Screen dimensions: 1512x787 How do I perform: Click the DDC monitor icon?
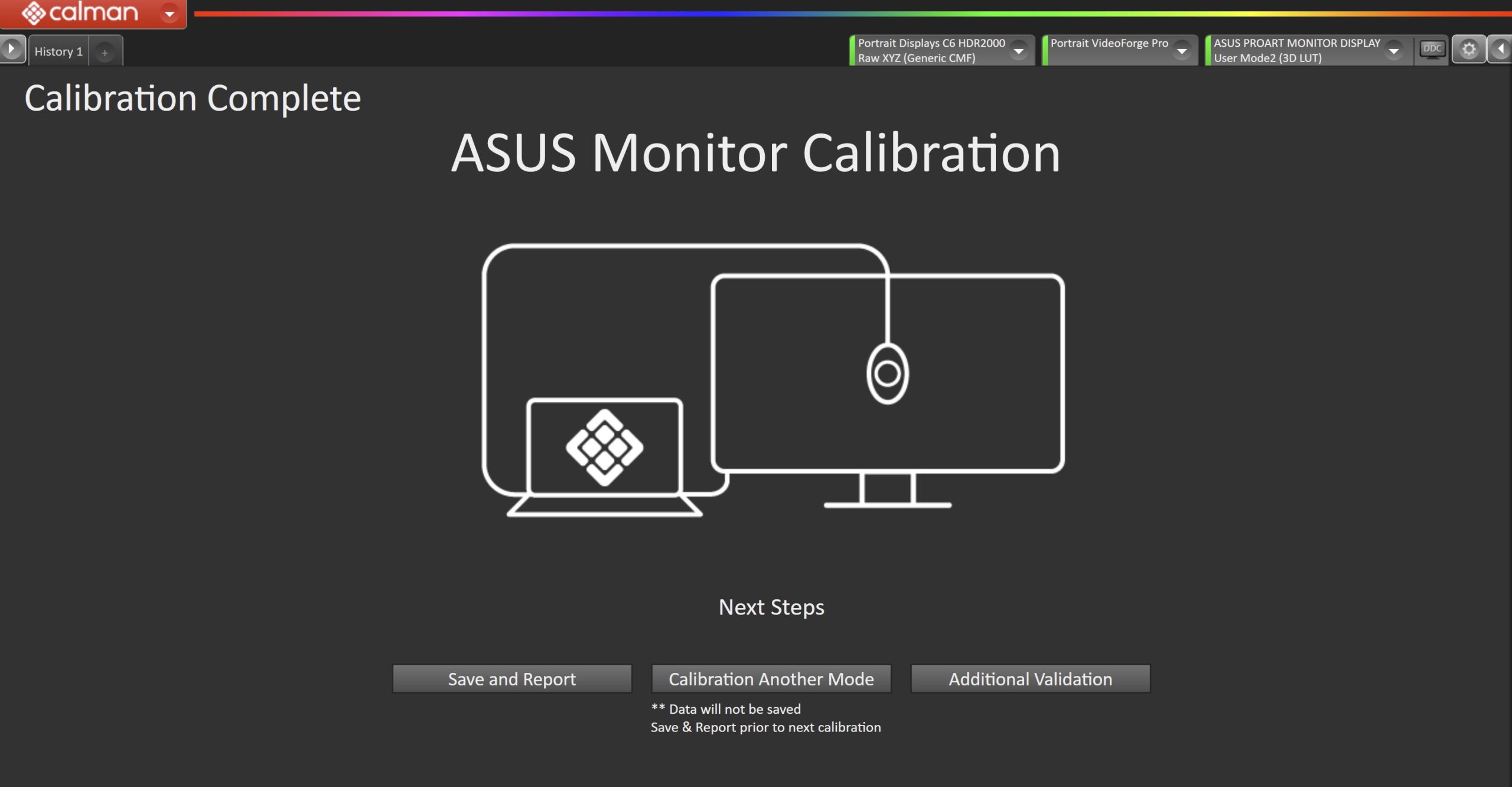[x=1432, y=49]
